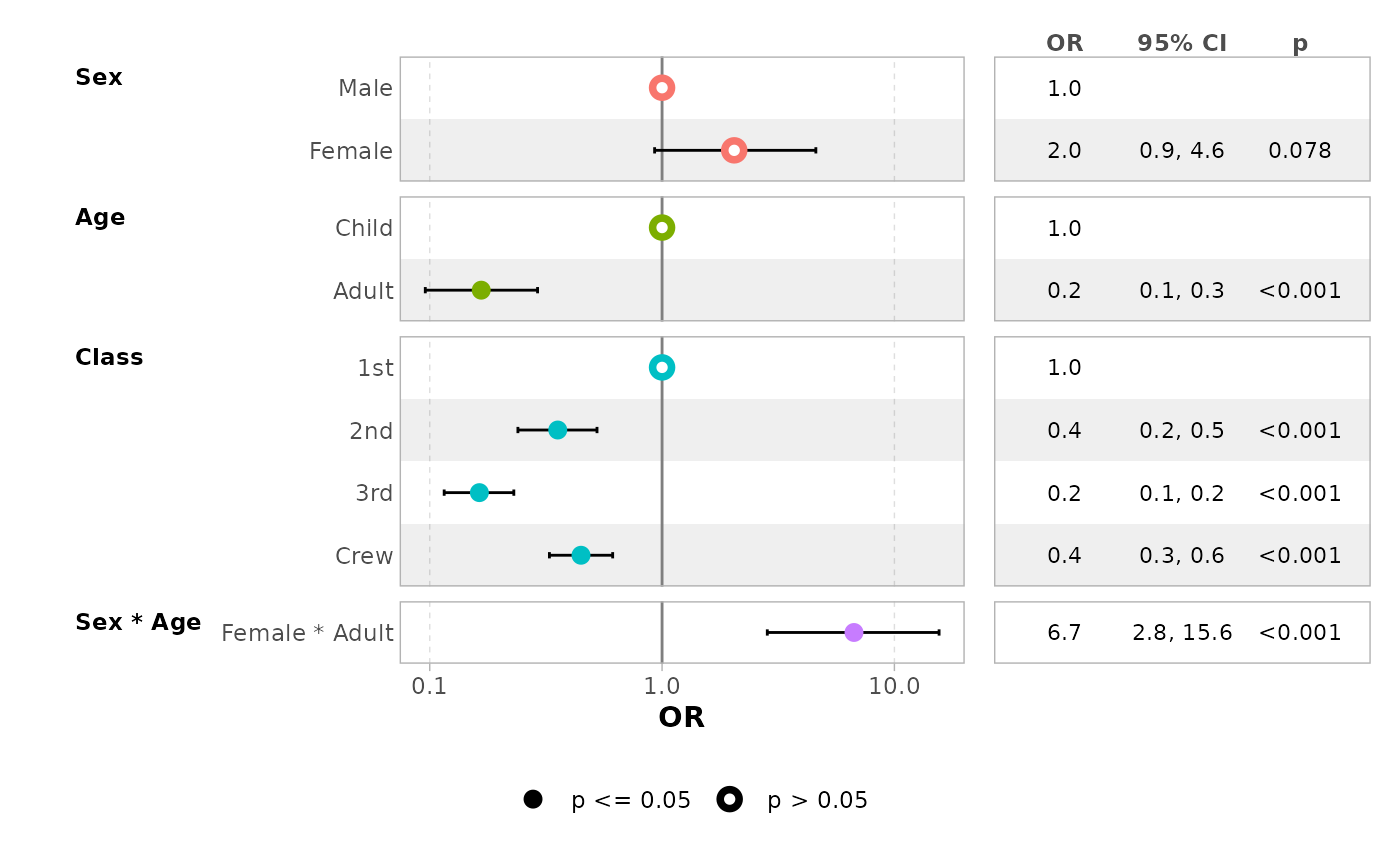The width and height of the screenshot is (1400, 866).
Task: Click the OR axis title below plot
Action: pos(682,718)
